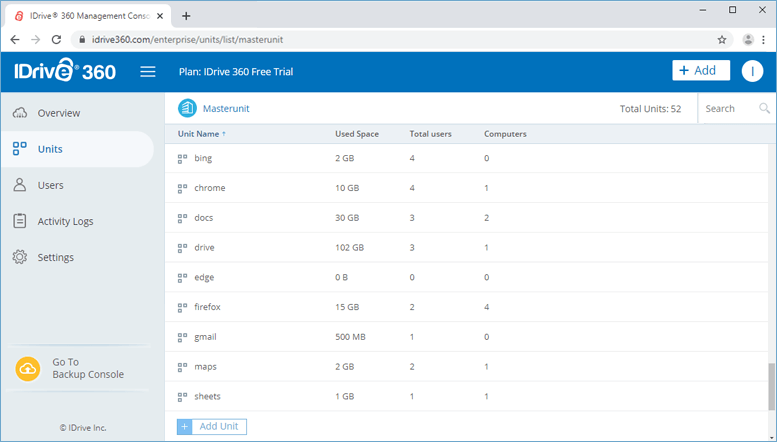Screen dimensions: 777x442
Task: Open Chrome's three-dot menu
Action: click(x=764, y=40)
